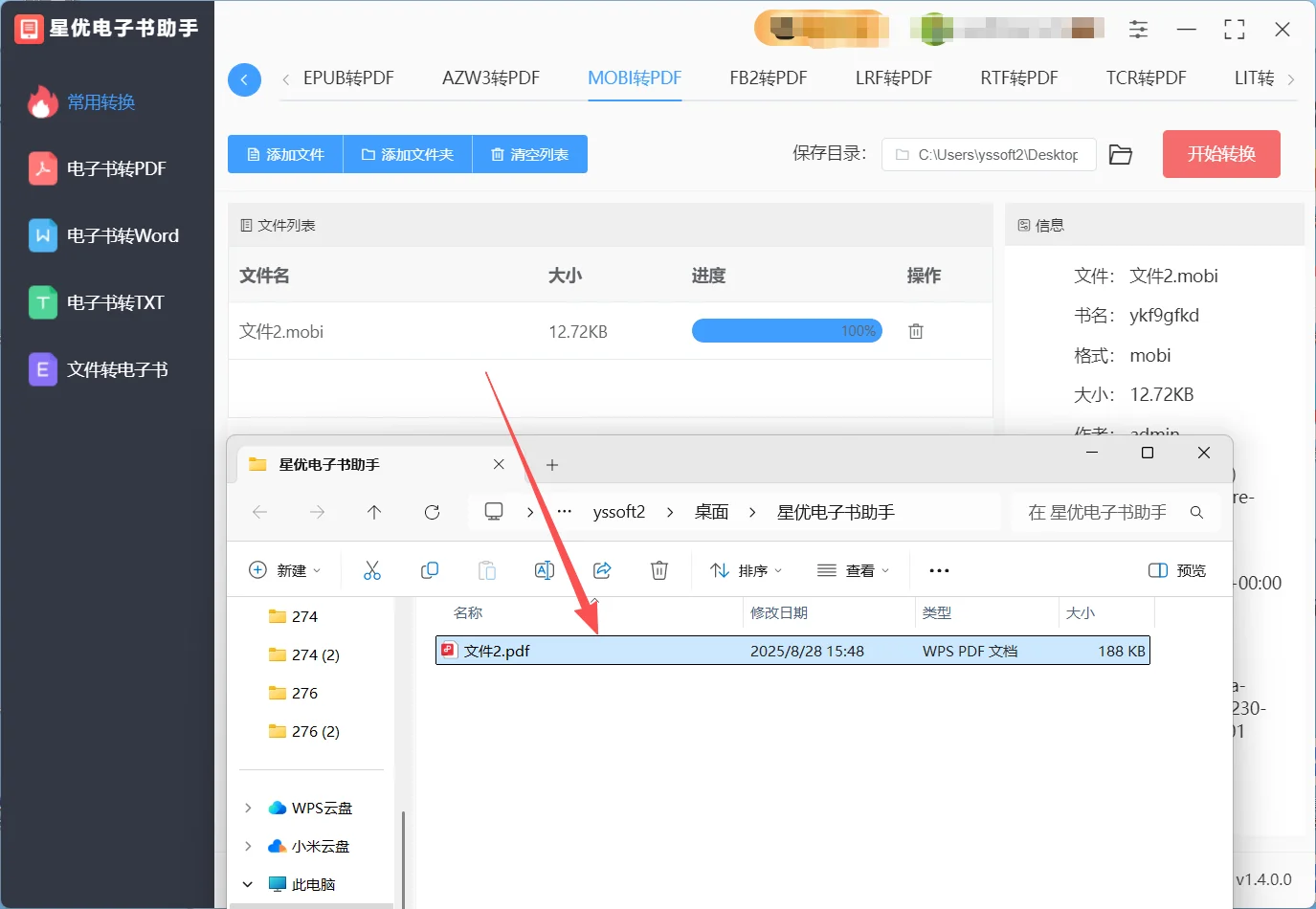The height and width of the screenshot is (909, 1316).
Task: Click the Share icon in Explorer toolbar
Action: click(x=602, y=570)
